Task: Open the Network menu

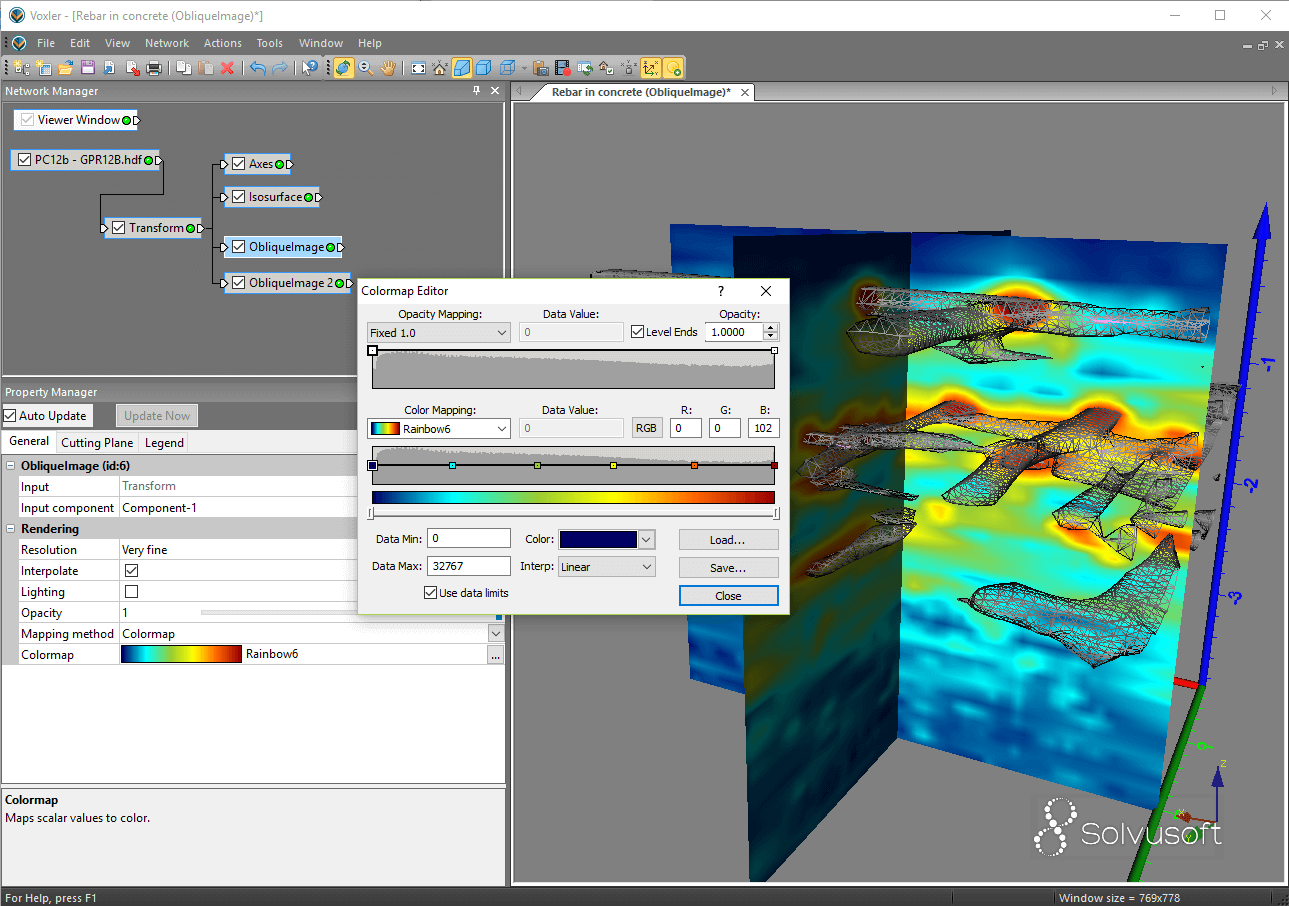Action: tap(166, 43)
